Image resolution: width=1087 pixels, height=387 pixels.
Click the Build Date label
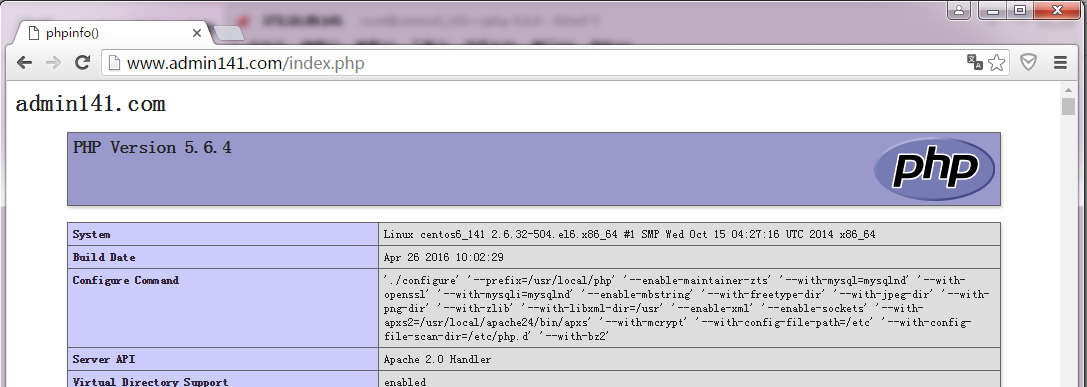104,257
